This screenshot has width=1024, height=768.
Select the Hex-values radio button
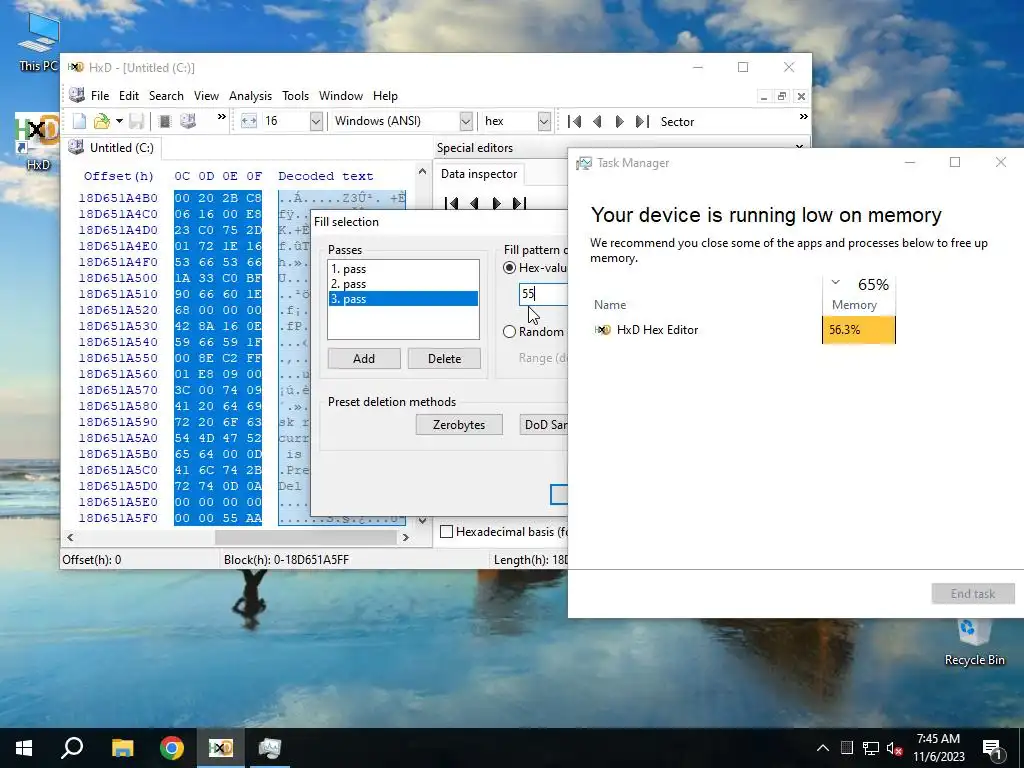tap(509, 268)
